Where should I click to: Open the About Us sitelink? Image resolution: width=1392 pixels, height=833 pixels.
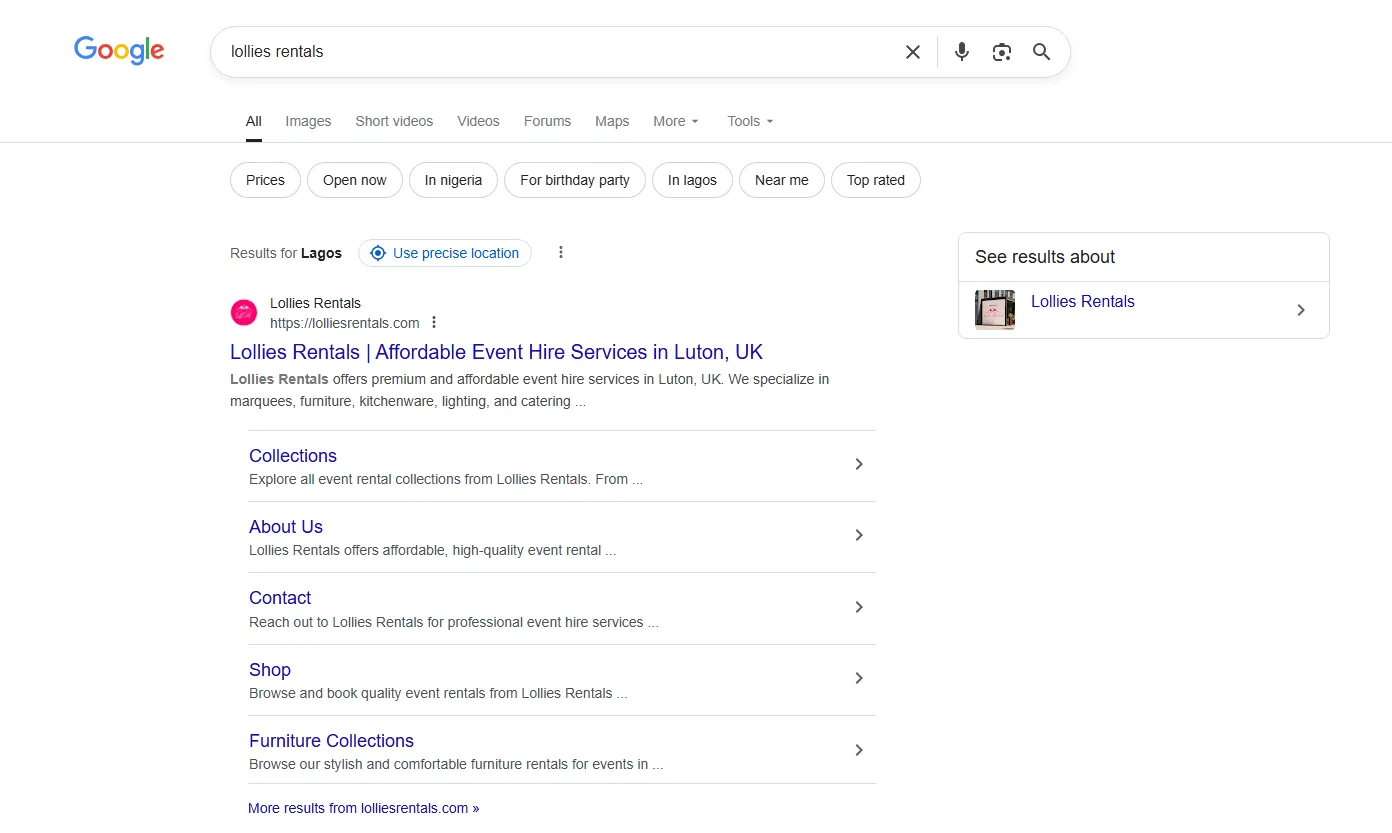click(x=286, y=527)
